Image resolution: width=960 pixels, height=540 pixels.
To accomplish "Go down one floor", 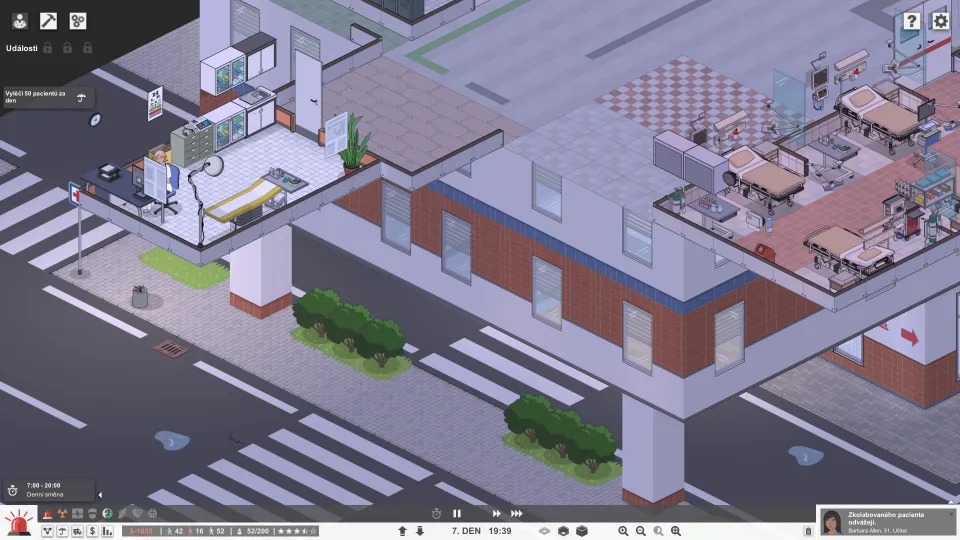I will point(420,531).
